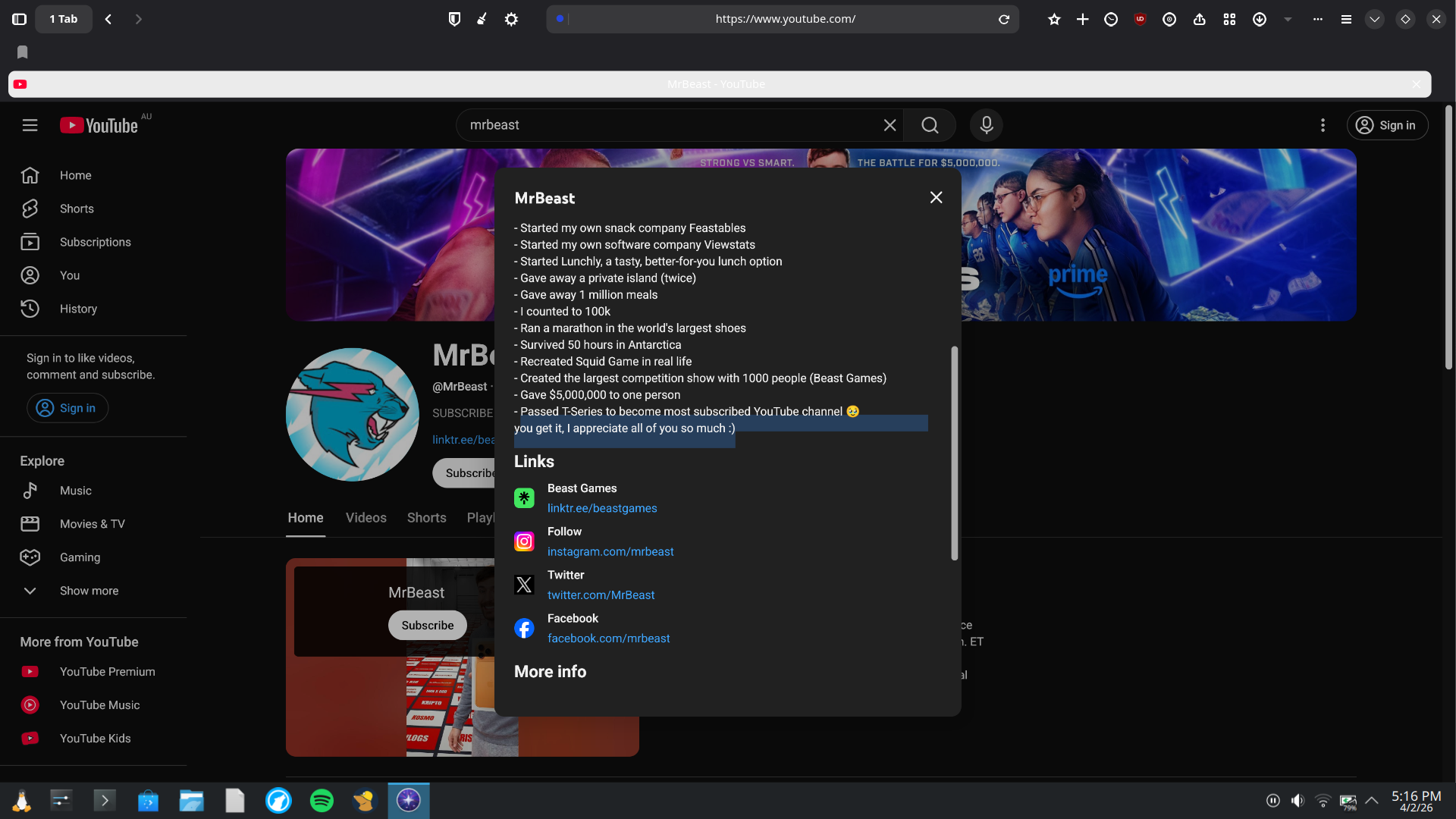Toggle the browser sidebar panel button
This screenshot has width=1456, height=819.
coord(20,19)
